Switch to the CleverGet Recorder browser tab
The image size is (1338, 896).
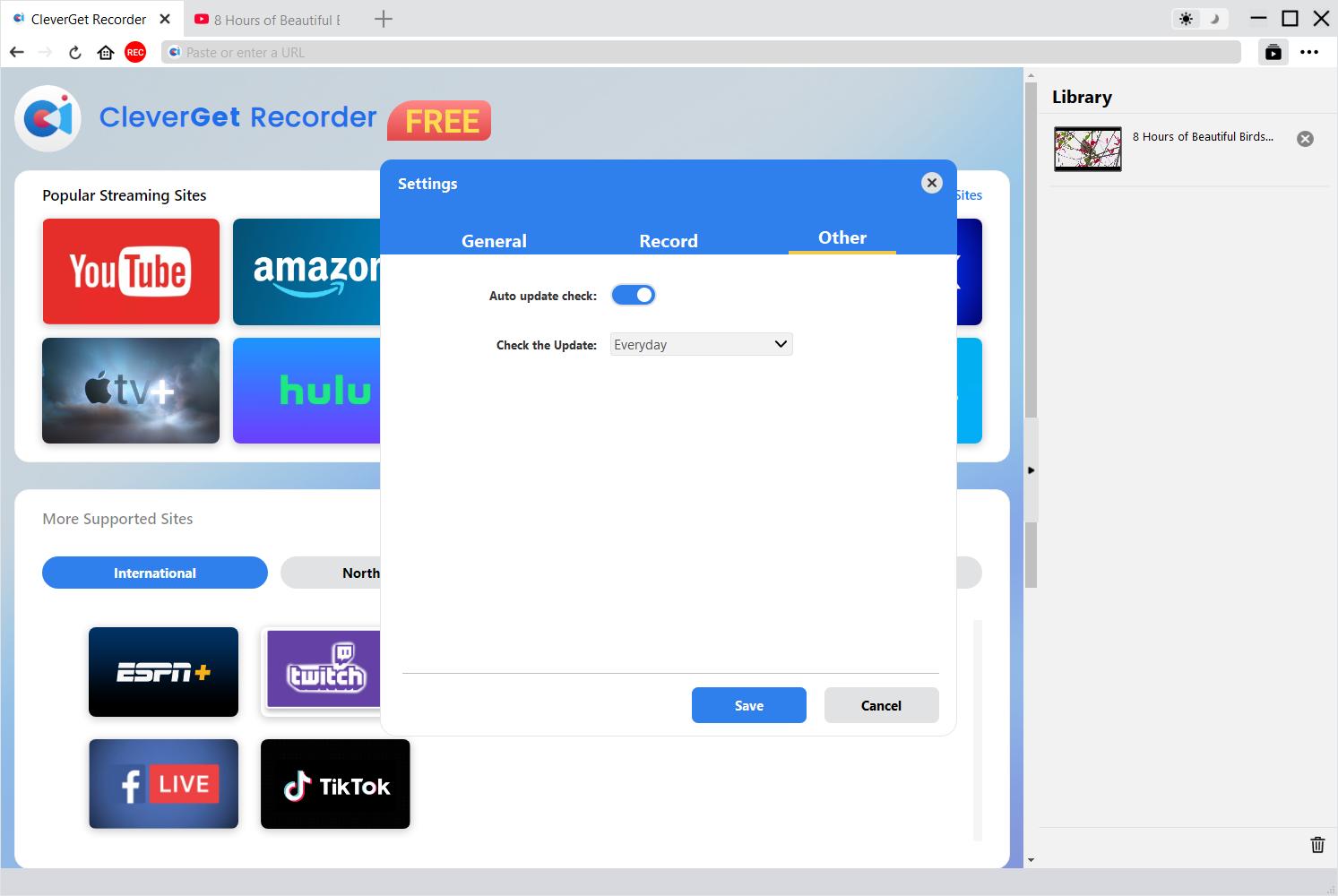coord(93,19)
